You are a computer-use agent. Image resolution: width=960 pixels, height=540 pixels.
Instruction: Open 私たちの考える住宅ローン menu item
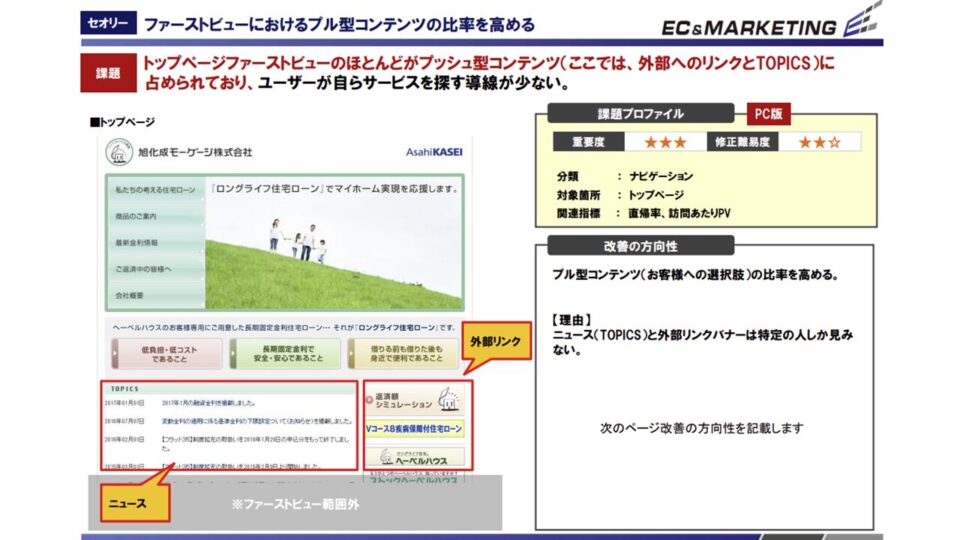[156, 190]
